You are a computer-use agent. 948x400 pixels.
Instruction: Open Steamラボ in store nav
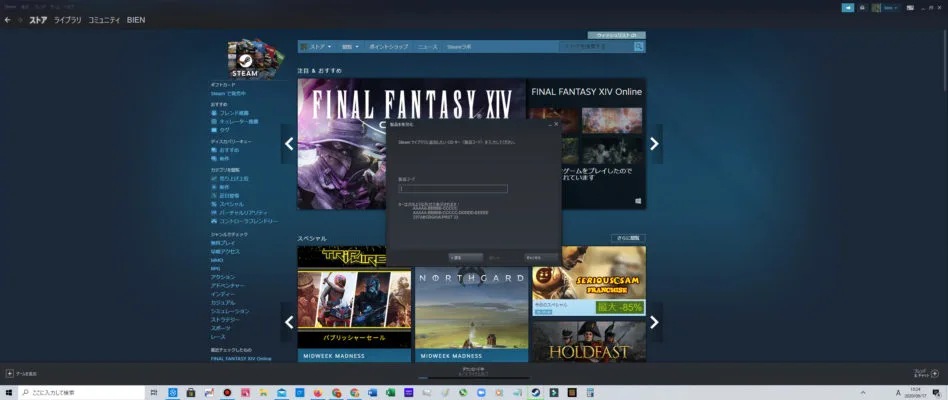tap(459, 47)
